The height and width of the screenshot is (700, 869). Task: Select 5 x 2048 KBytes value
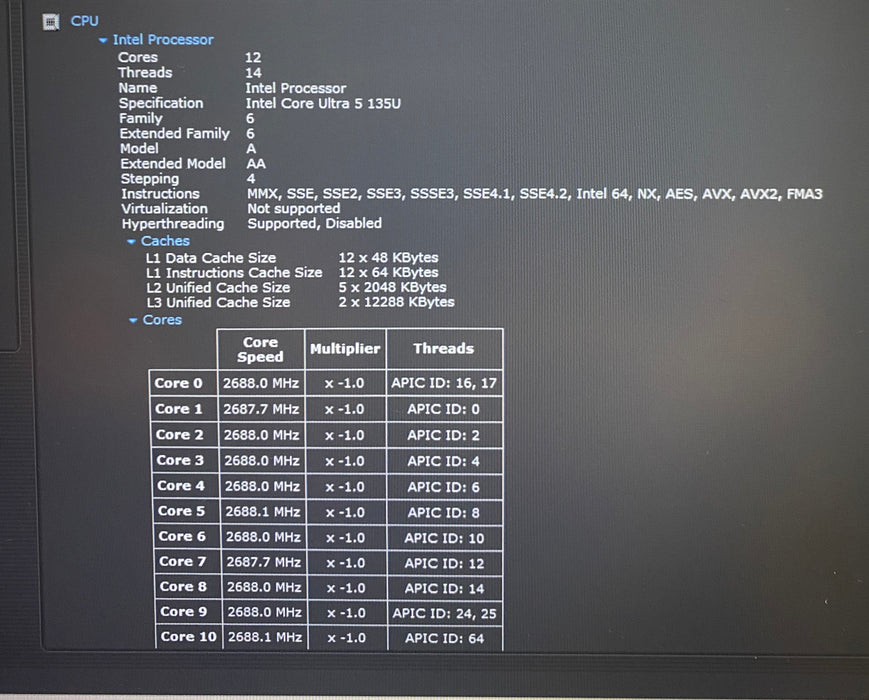[392, 287]
